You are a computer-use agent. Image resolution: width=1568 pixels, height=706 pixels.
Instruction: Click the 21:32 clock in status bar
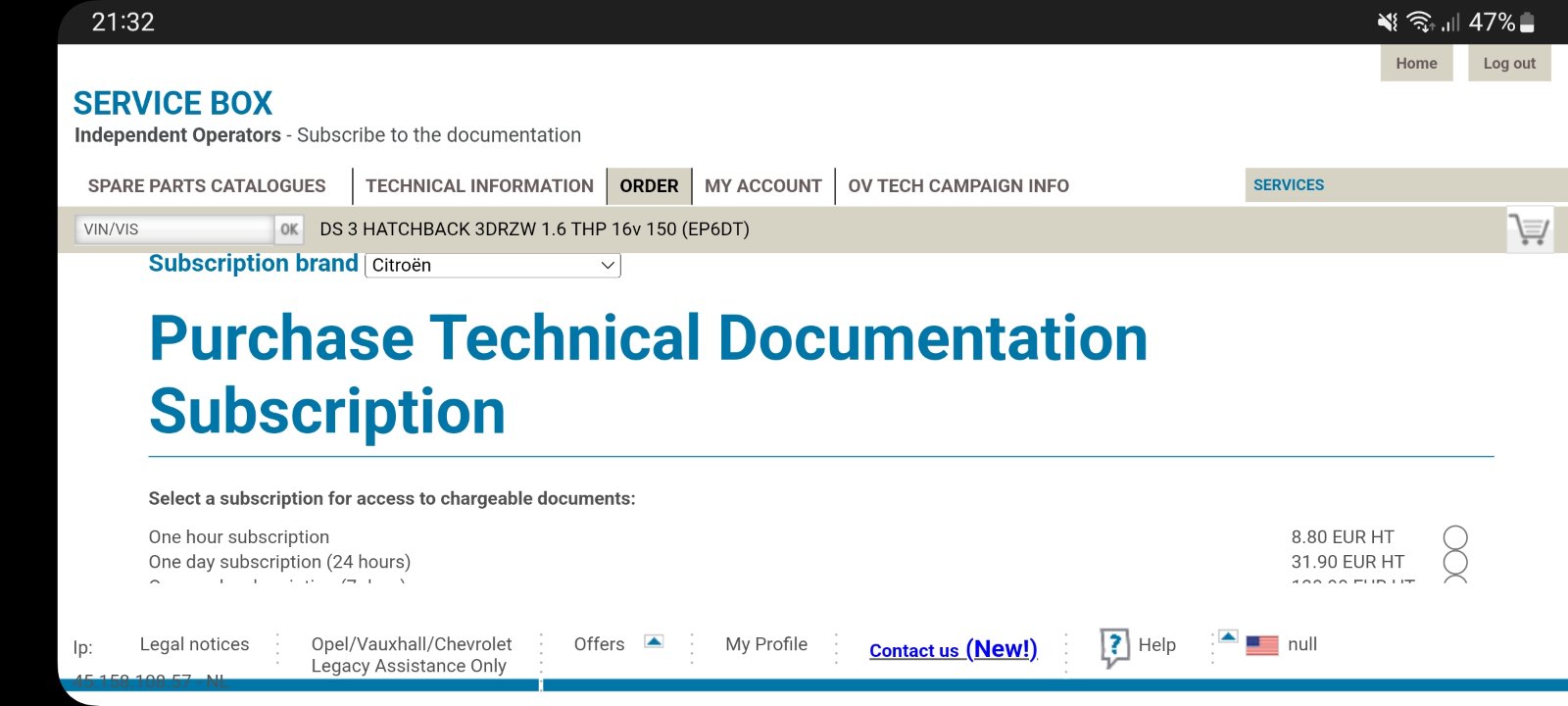tap(123, 22)
